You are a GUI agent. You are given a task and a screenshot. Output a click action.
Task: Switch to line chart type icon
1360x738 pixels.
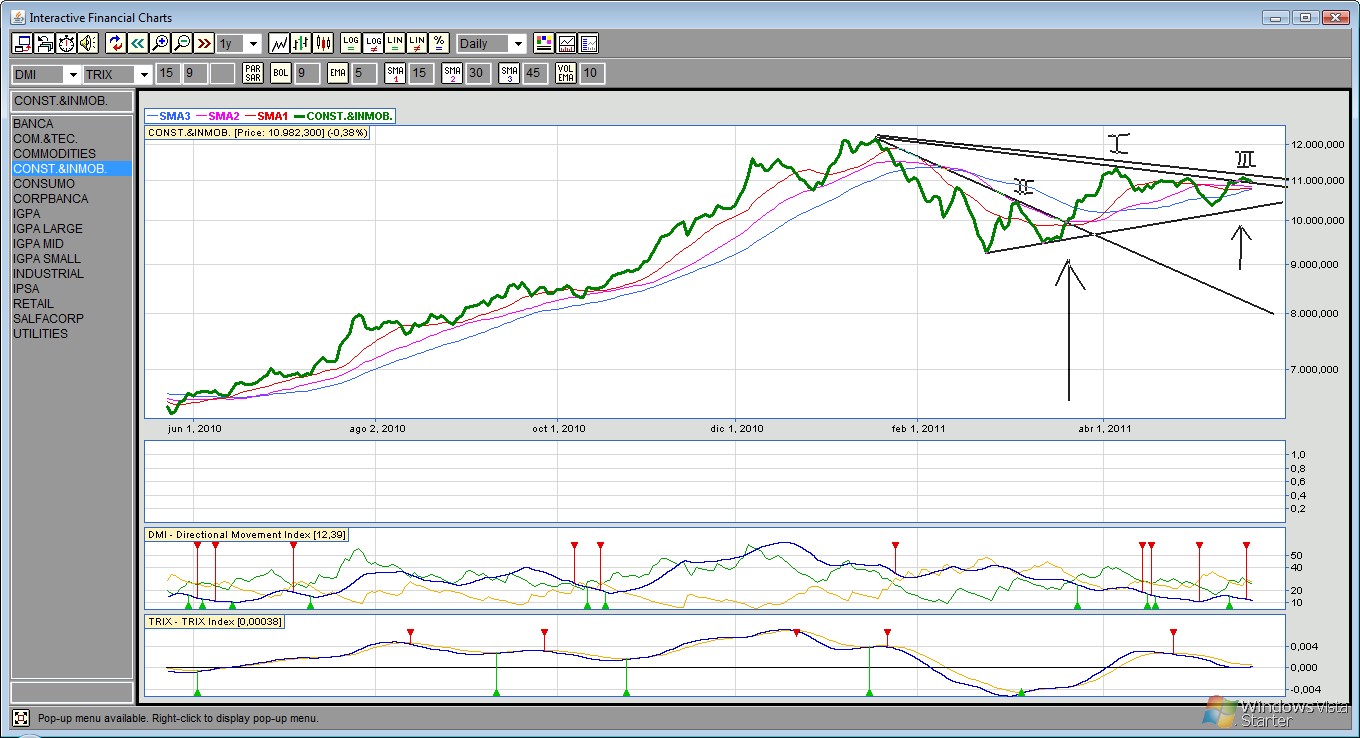[x=279, y=43]
